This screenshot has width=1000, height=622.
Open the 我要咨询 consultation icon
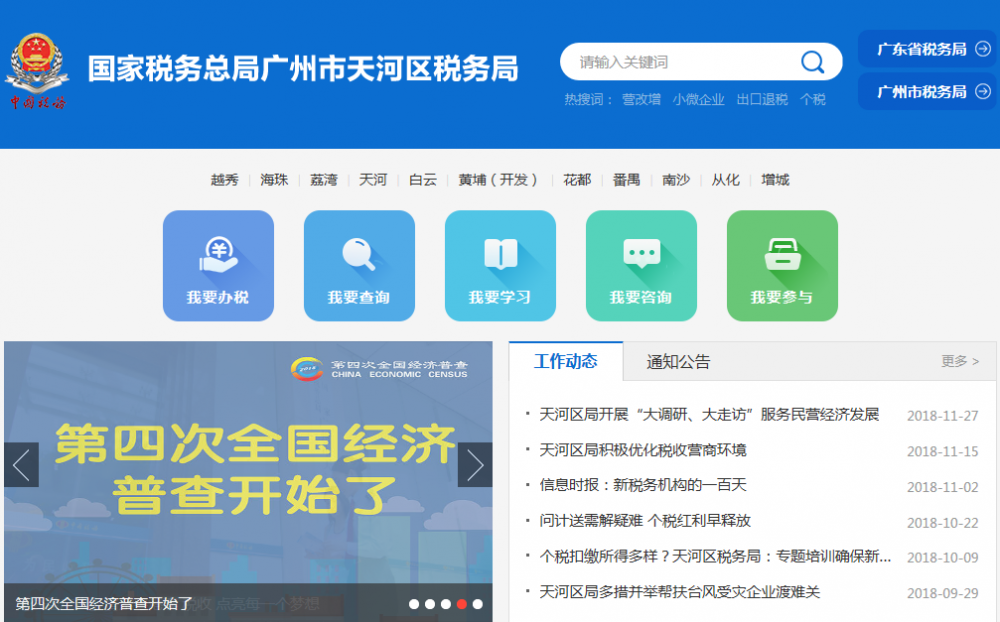click(641, 265)
